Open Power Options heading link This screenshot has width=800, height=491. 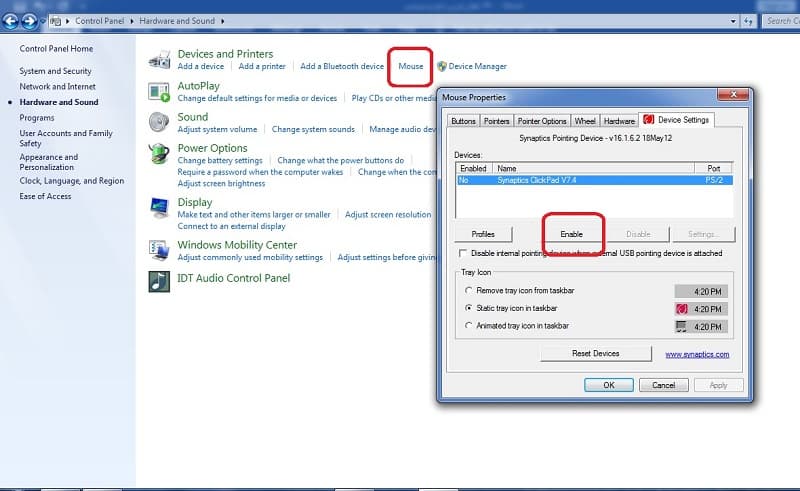(212, 148)
